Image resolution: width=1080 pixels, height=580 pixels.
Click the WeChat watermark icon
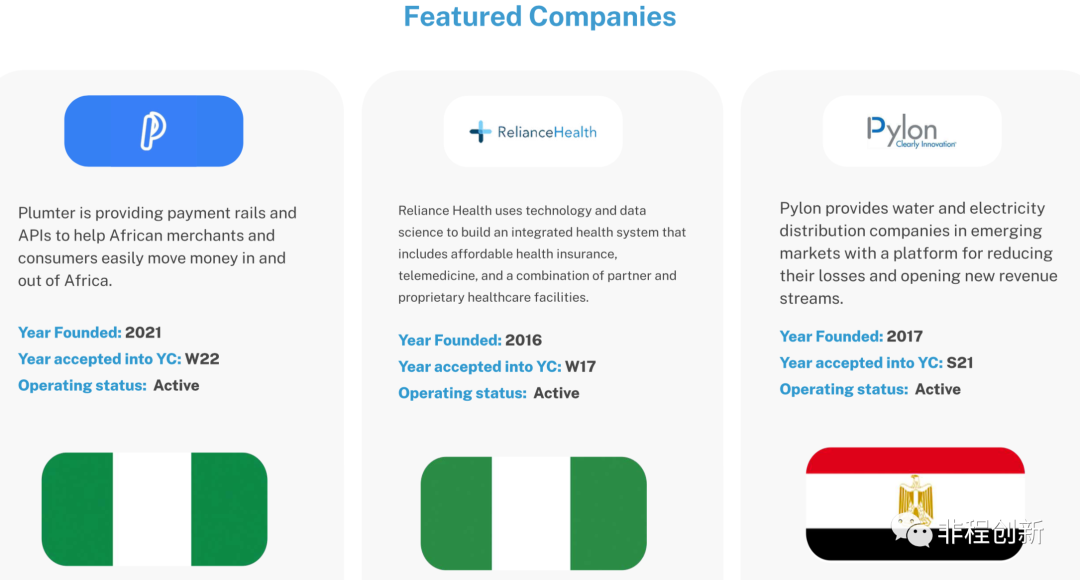[x=912, y=528]
